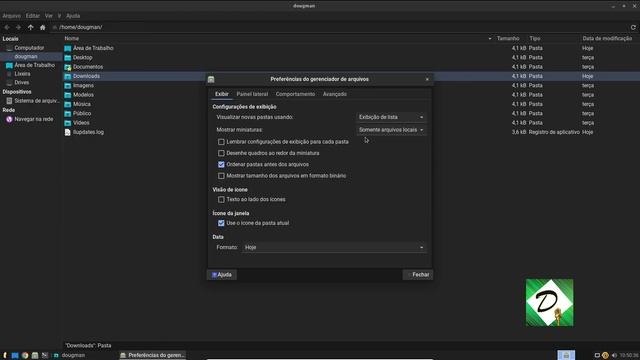This screenshot has height=360, width=640.
Task: Select the tlupdates.log file icon
Action: click(x=68, y=132)
